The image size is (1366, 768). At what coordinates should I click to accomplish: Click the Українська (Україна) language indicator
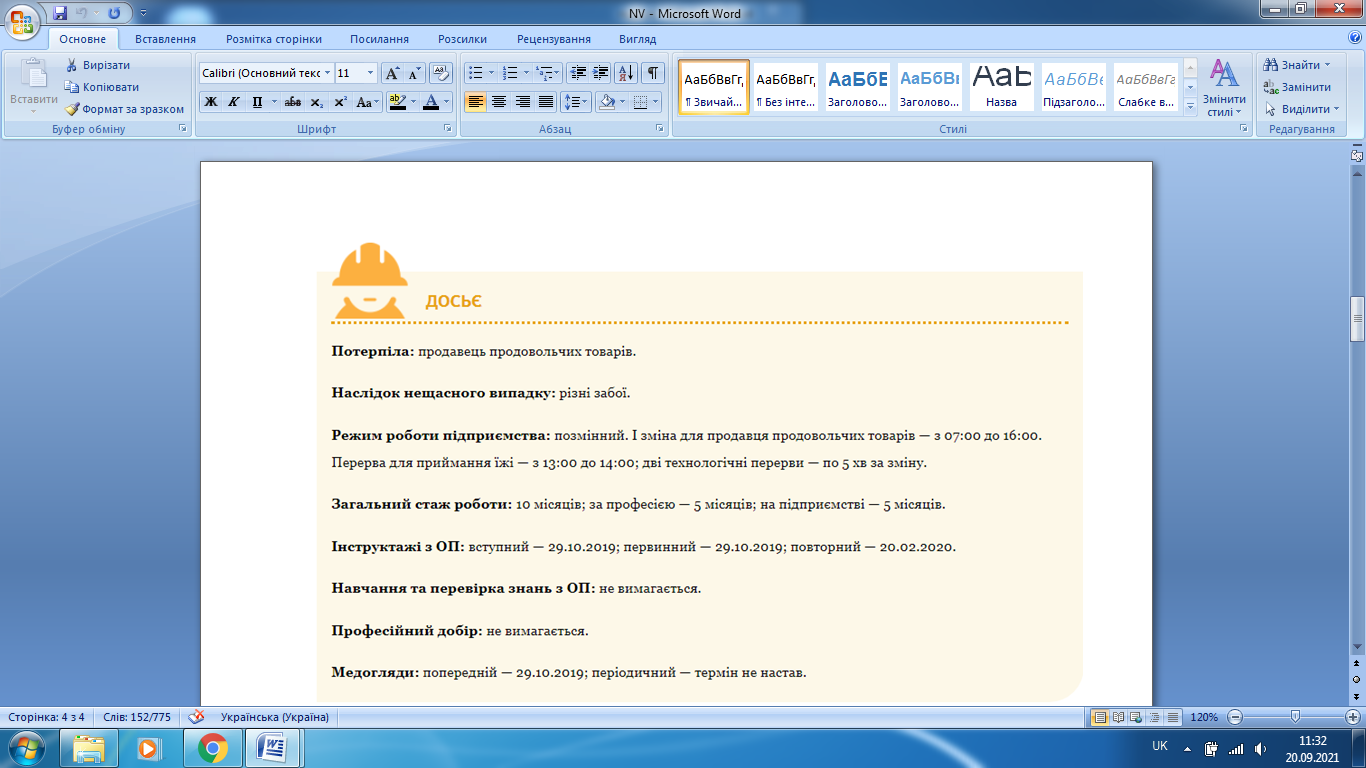(275, 717)
